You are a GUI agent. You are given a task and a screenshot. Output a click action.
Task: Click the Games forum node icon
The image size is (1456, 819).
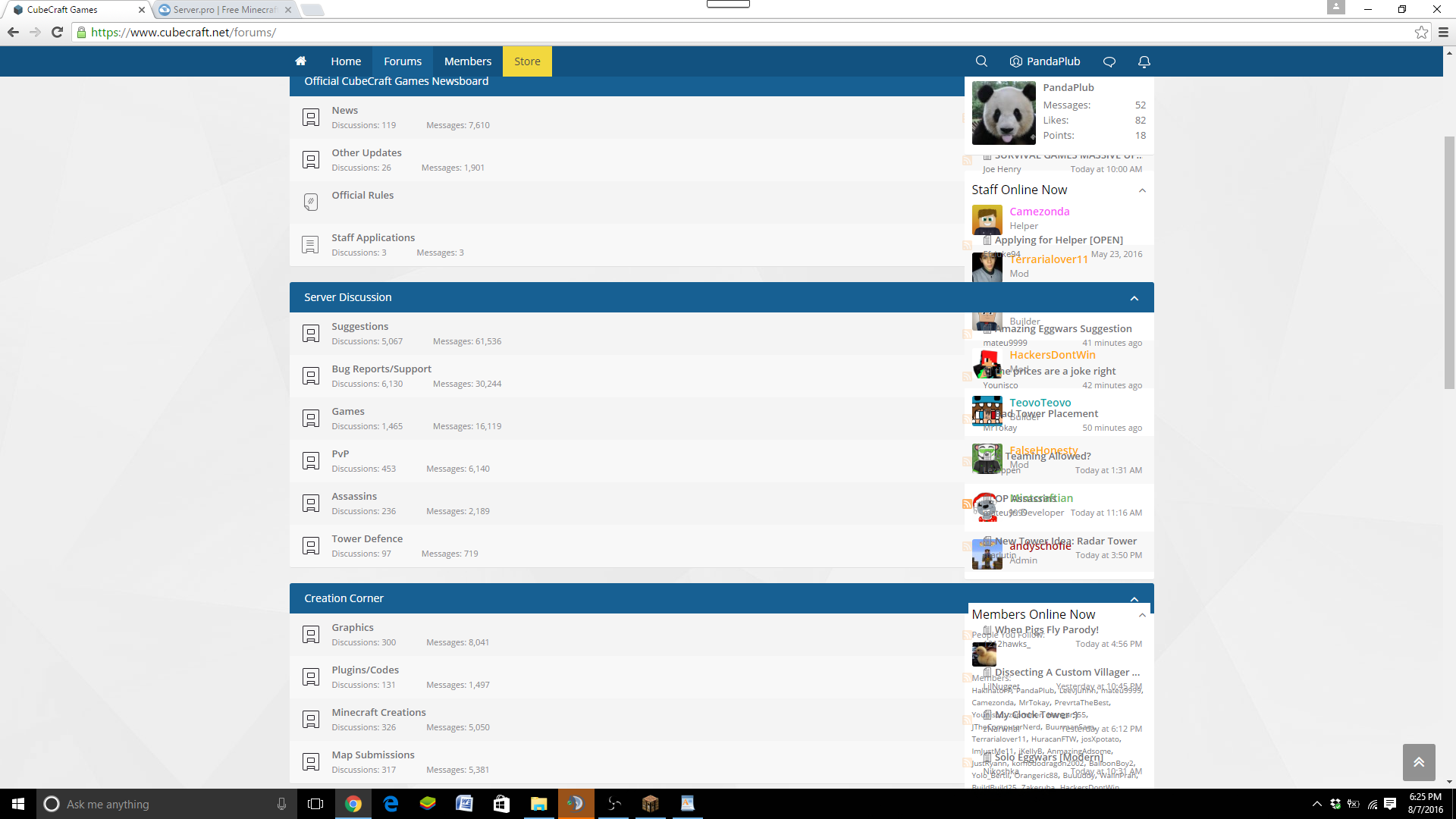pyautogui.click(x=311, y=418)
